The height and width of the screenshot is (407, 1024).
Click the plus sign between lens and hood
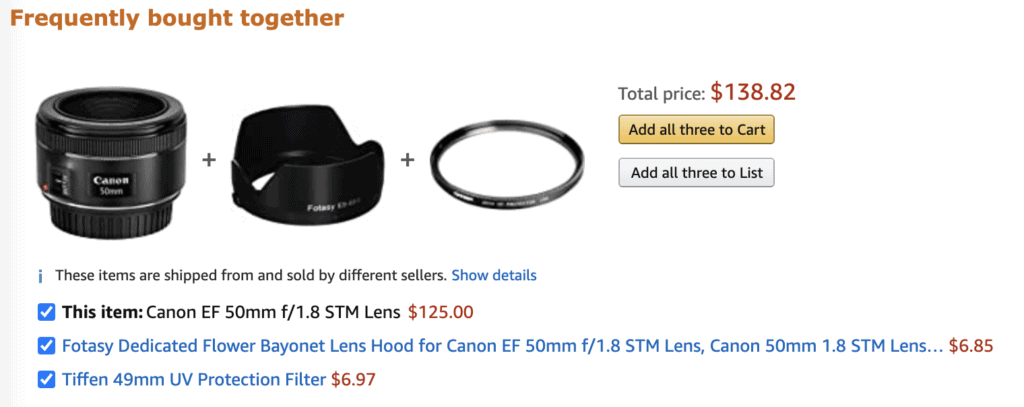(x=209, y=160)
